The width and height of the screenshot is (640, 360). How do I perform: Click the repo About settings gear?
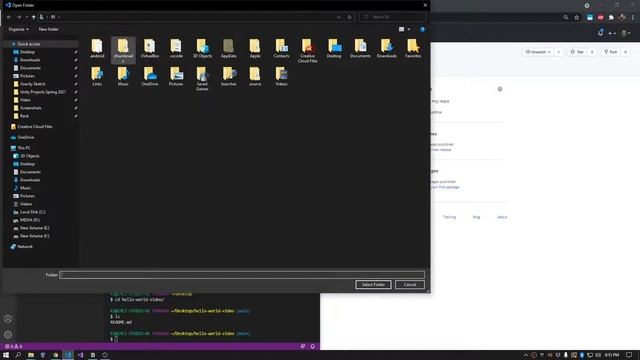(x=500, y=89)
